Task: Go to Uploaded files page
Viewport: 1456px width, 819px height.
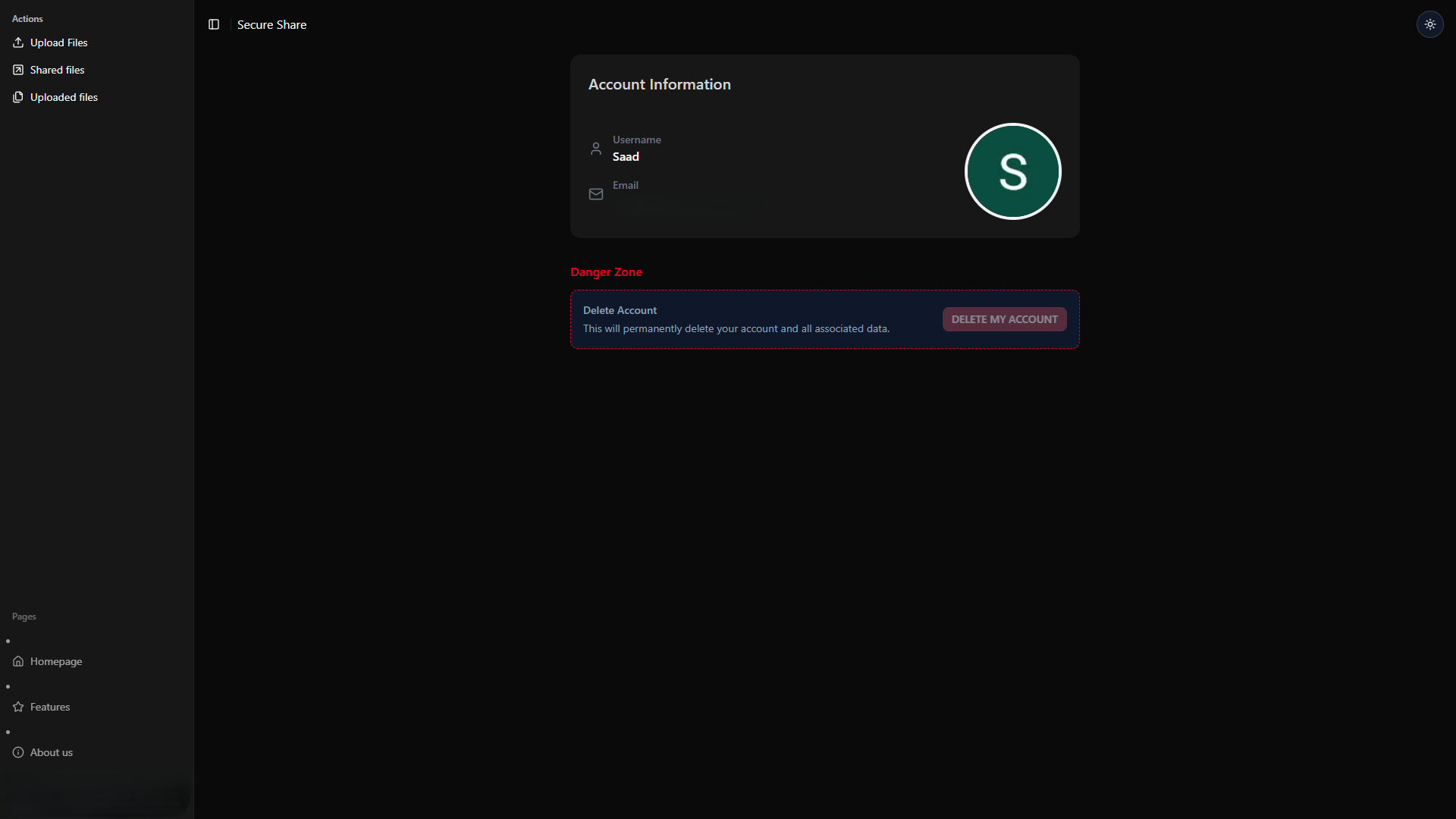Action: [x=64, y=97]
